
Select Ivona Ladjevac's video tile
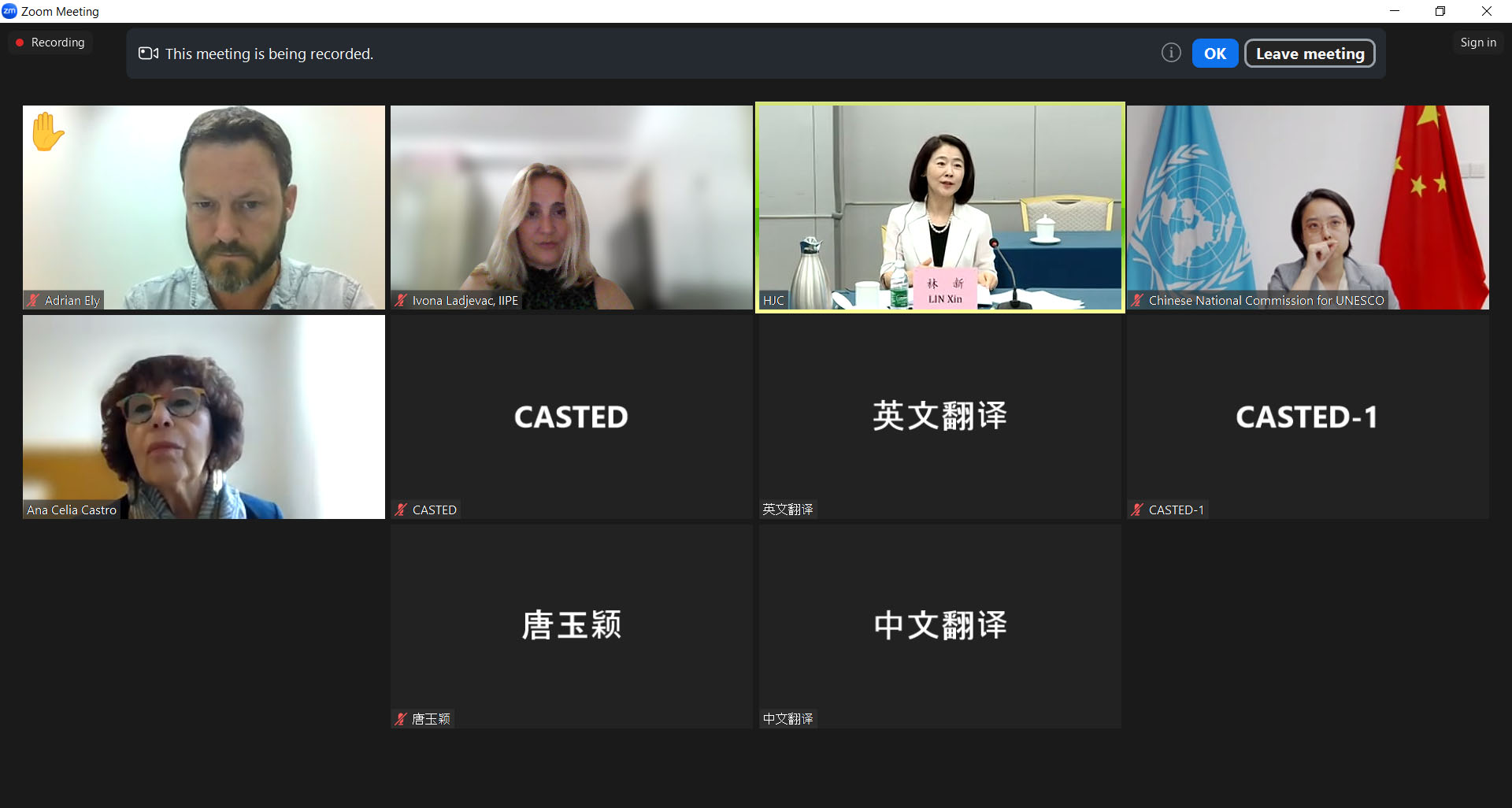tap(572, 207)
